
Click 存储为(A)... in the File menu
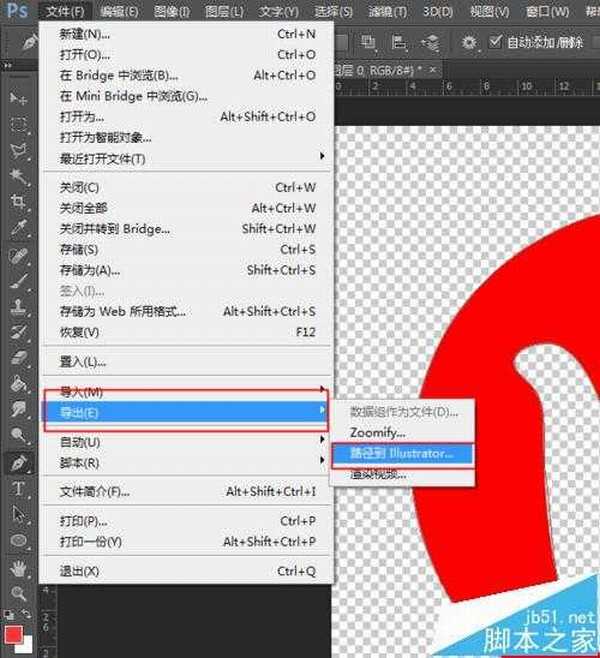[90, 270]
